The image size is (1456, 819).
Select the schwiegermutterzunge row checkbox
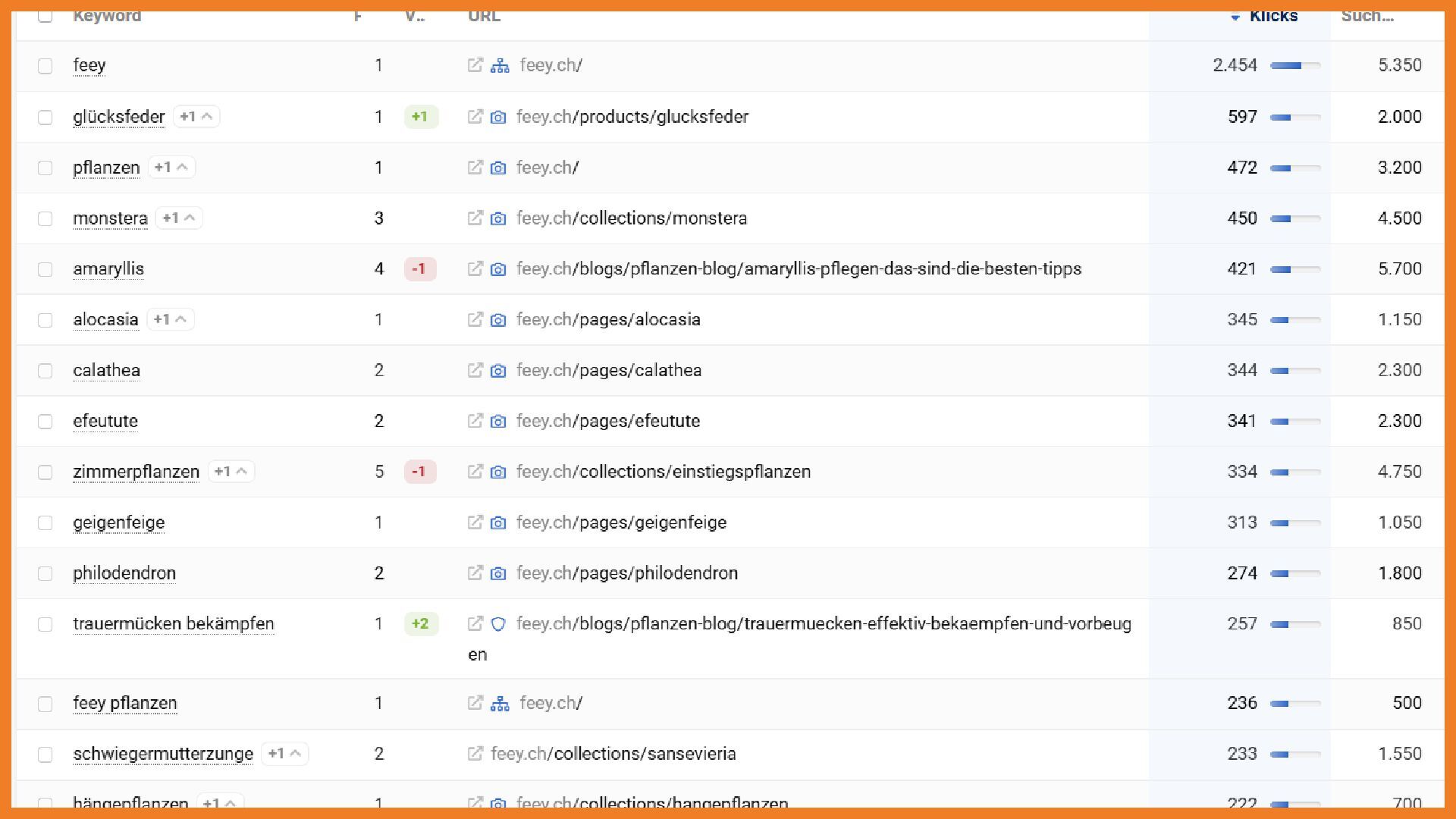pos(45,755)
